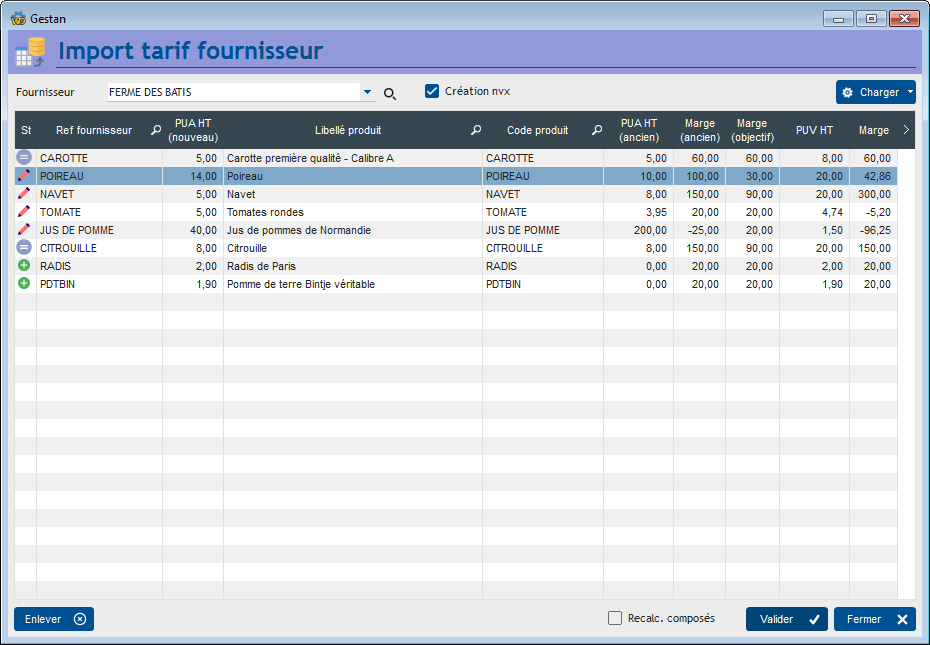The height and width of the screenshot is (645, 930).
Task: Expand the Charger button dropdown arrow
Action: point(910,92)
